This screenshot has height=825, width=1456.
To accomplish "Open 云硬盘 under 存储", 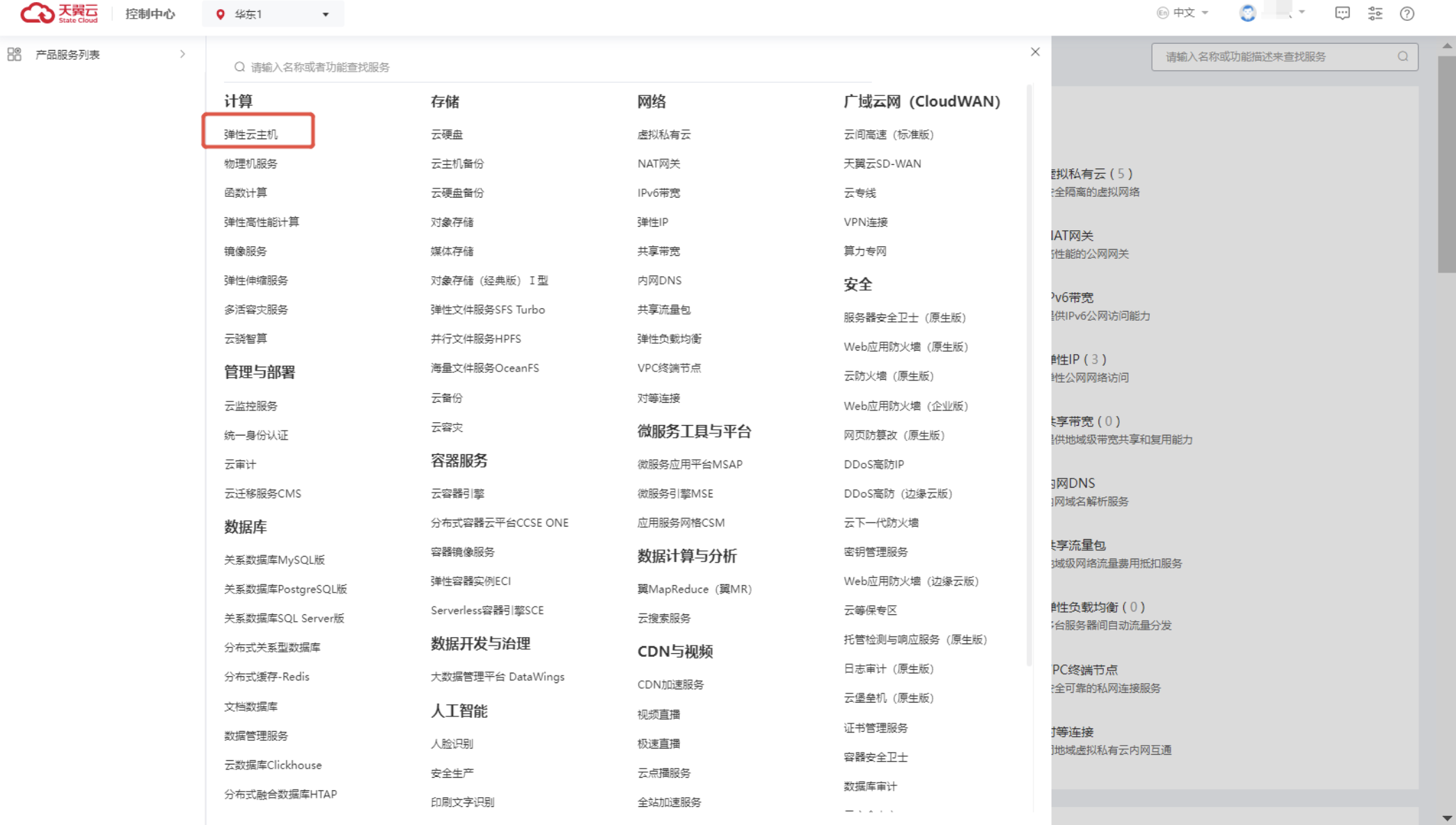I will click(x=446, y=134).
